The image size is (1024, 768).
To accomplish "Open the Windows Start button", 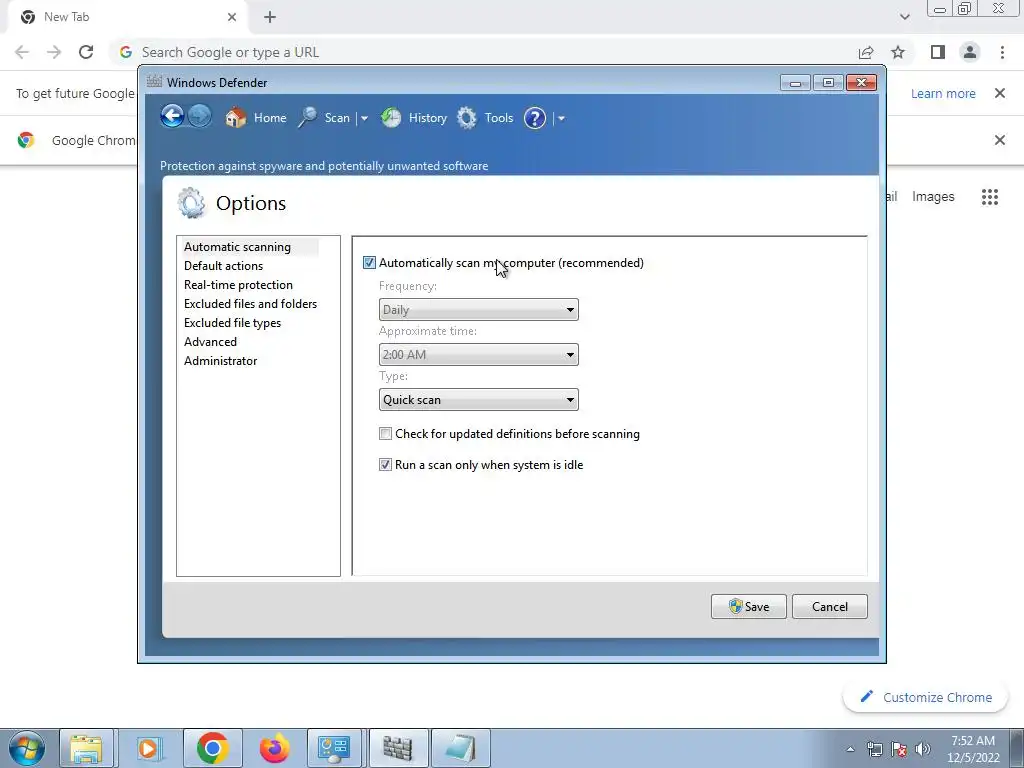I will pyautogui.click(x=26, y=748).
